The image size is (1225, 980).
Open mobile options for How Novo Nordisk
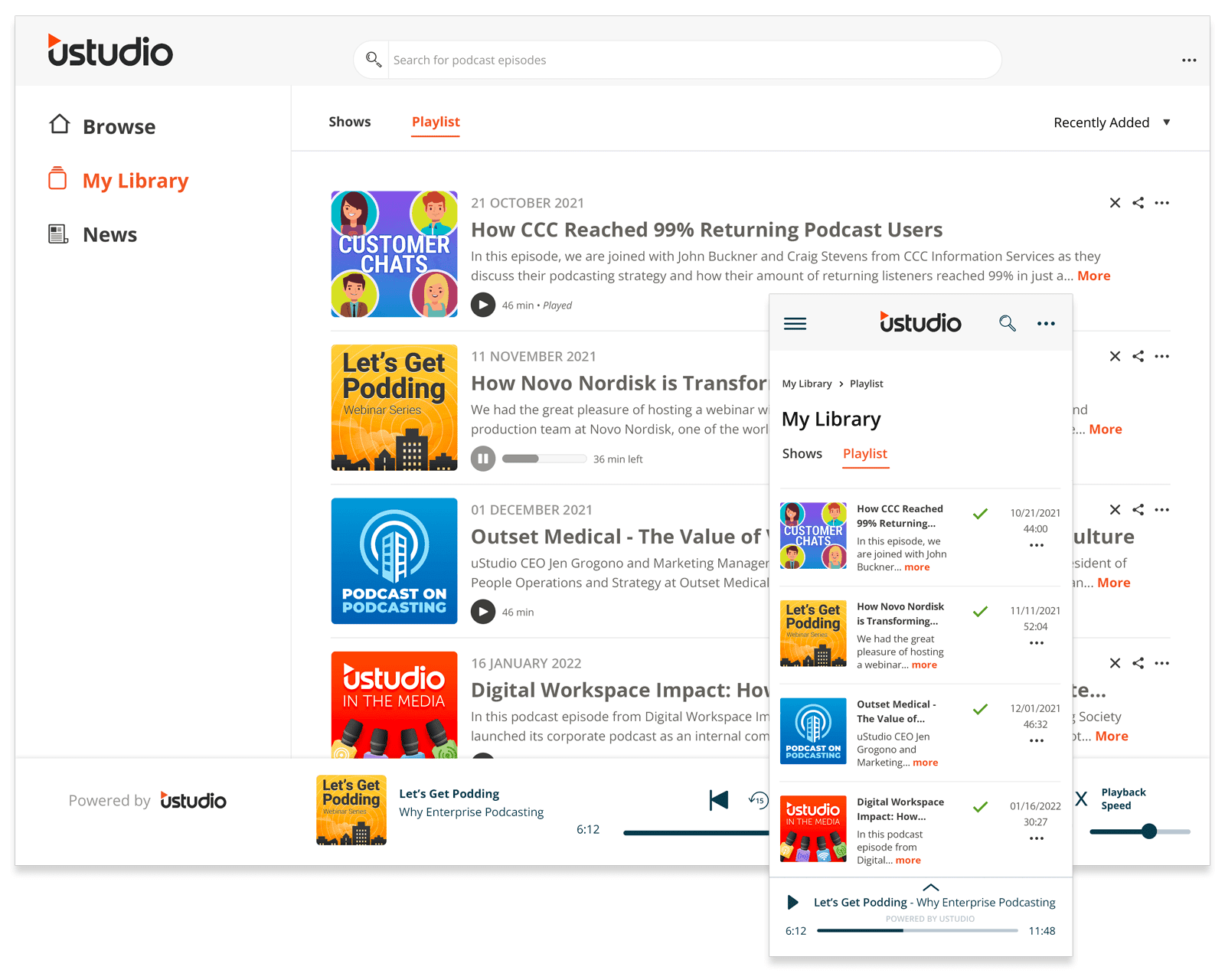pos(1037,643)
